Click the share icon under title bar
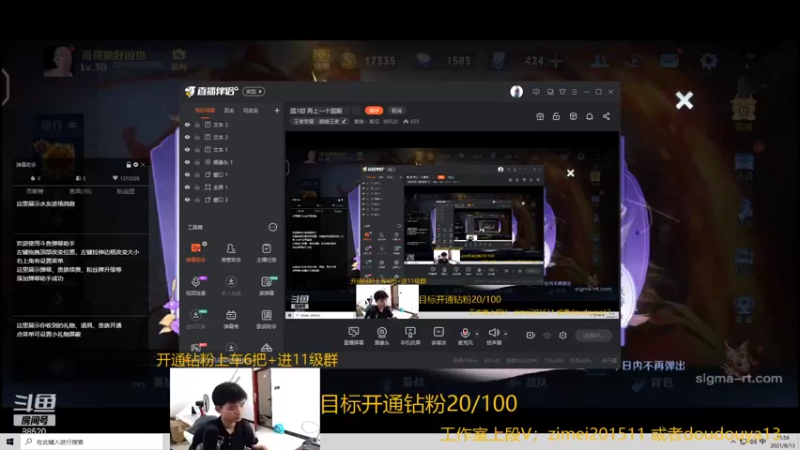The width and height of the screenshot is (800, 450). pos(606,116)
